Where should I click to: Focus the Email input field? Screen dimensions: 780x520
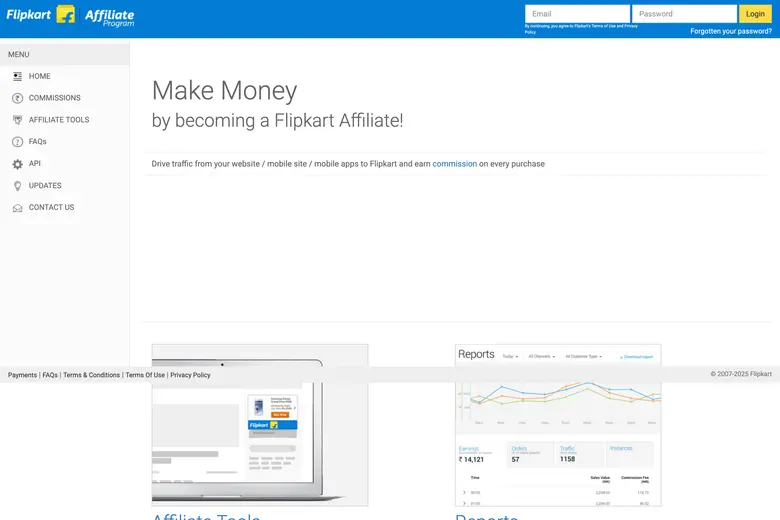577,14
